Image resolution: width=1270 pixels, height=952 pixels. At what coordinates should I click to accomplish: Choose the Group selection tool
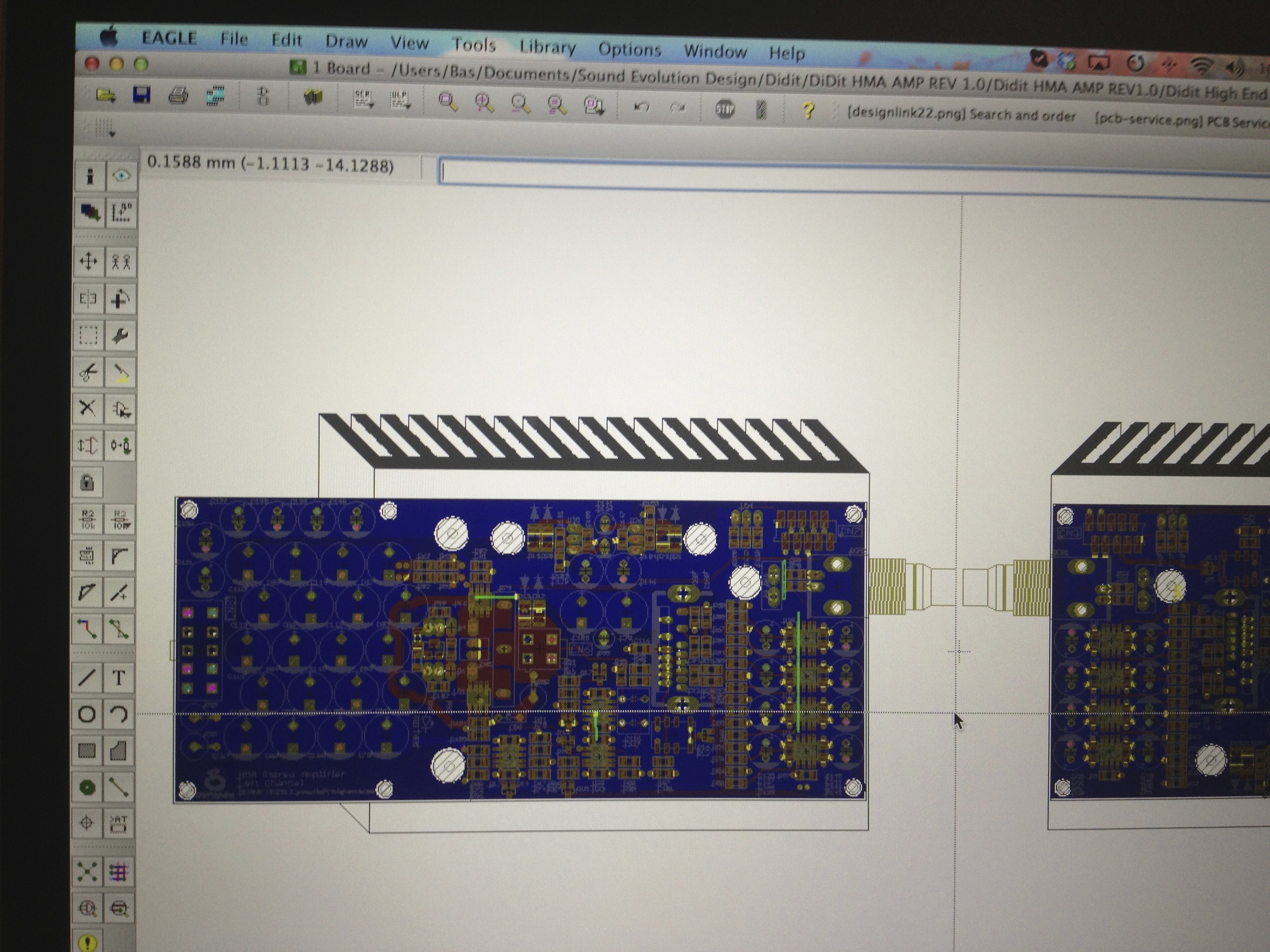88,335
